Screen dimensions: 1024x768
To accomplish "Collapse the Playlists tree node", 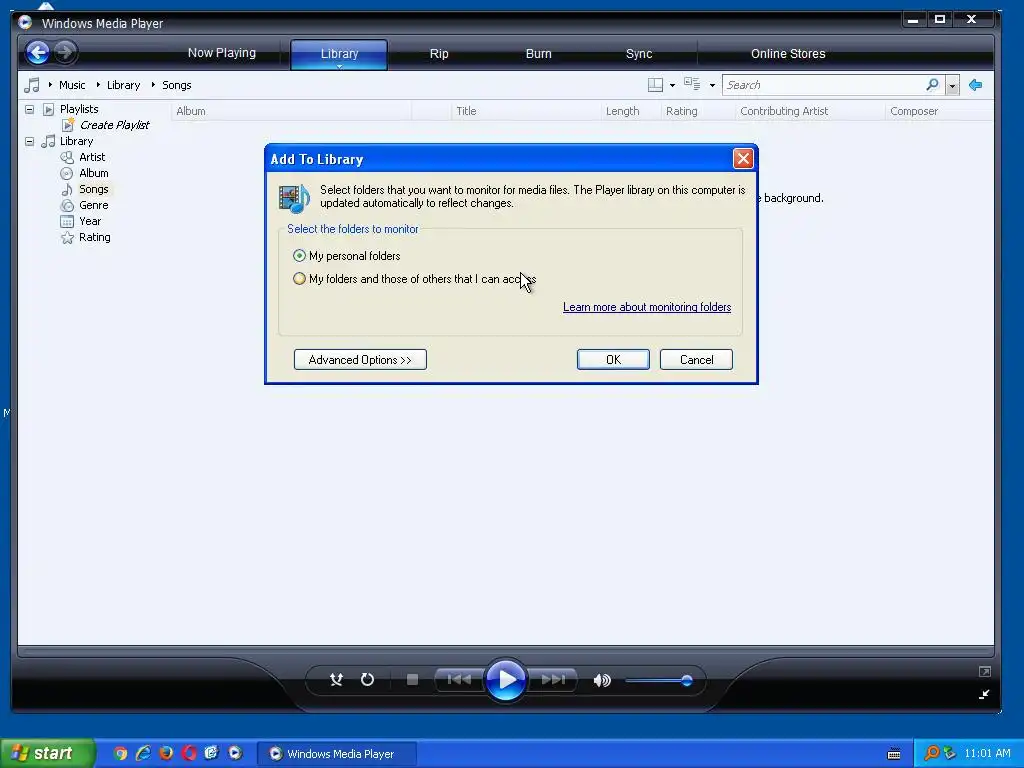I will (x=29, y=109).
